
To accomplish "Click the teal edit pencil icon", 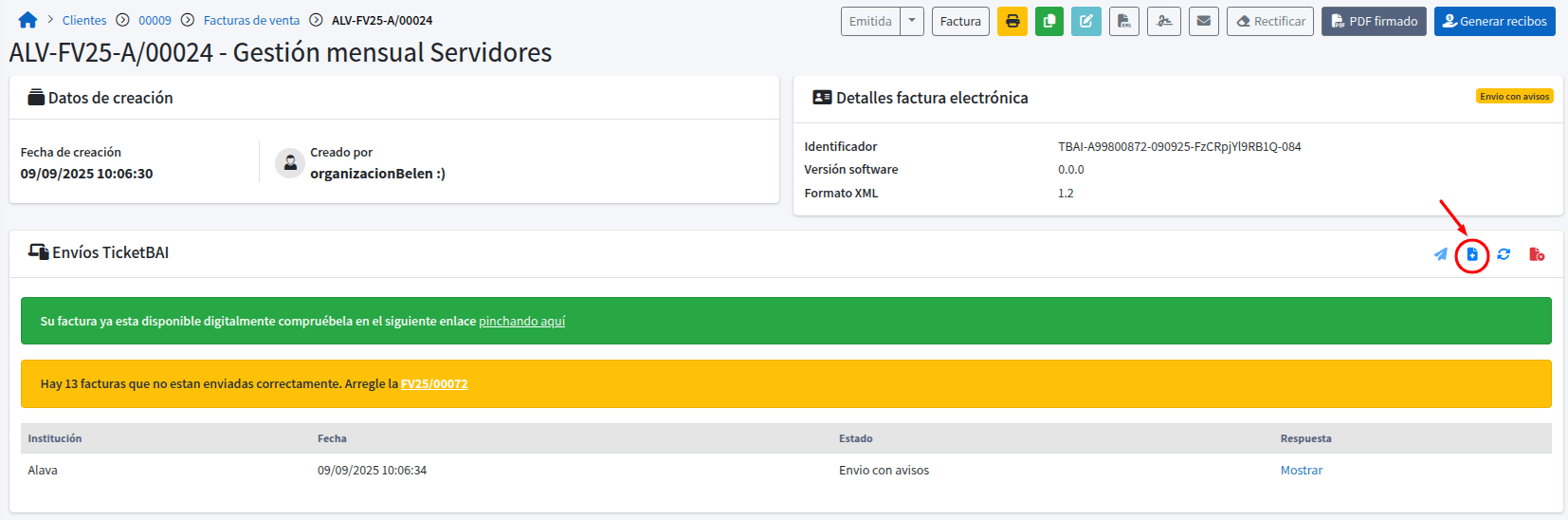I will tap(1086, 21).
